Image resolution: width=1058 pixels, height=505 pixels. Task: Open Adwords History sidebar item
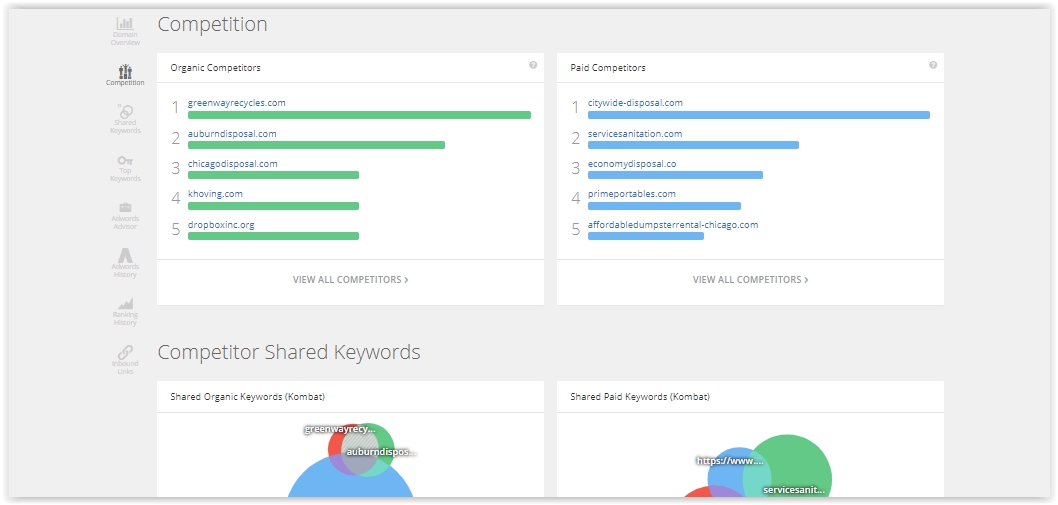[x=125, y=263]
